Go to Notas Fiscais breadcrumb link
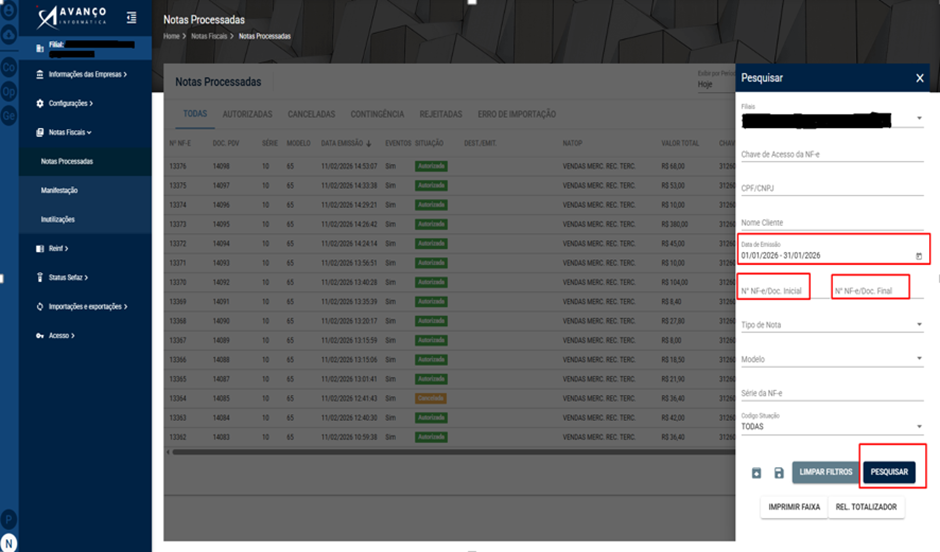This screenshot has width=940, height=552. click(209, 36)
